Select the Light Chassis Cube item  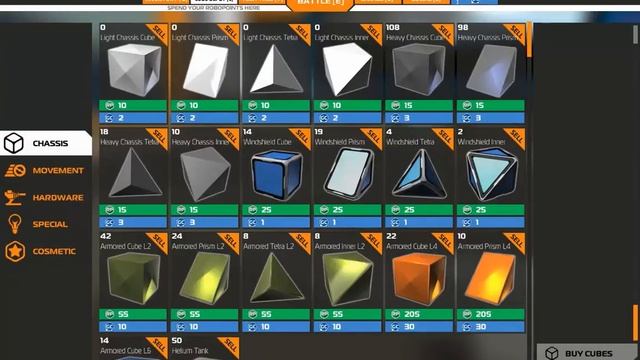[133, 73]
